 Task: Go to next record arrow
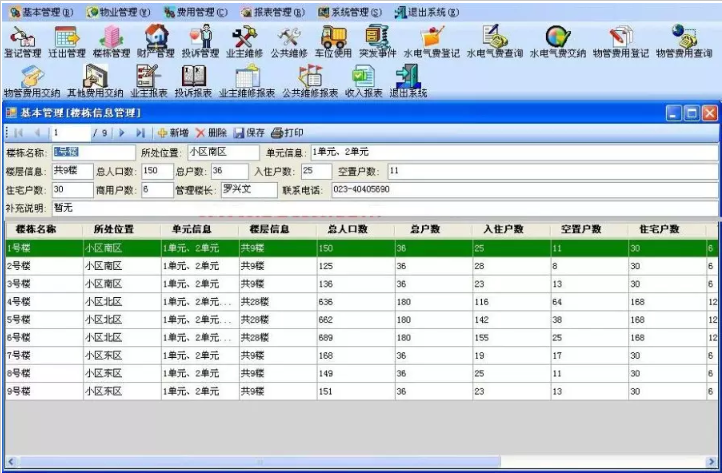pos(122,133)
